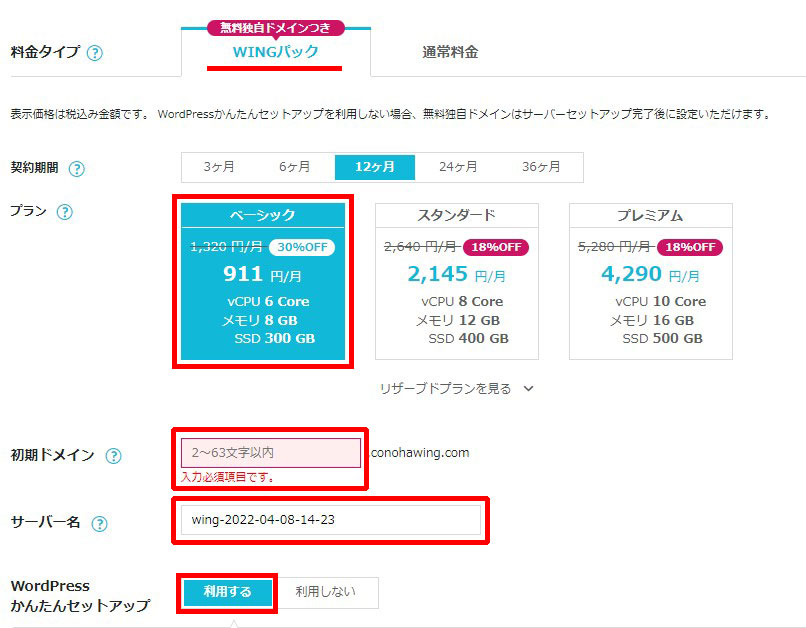This screenshot has height=628, width=806.
Task: Expand リザーブドプランを見る section
Action: 456,389
